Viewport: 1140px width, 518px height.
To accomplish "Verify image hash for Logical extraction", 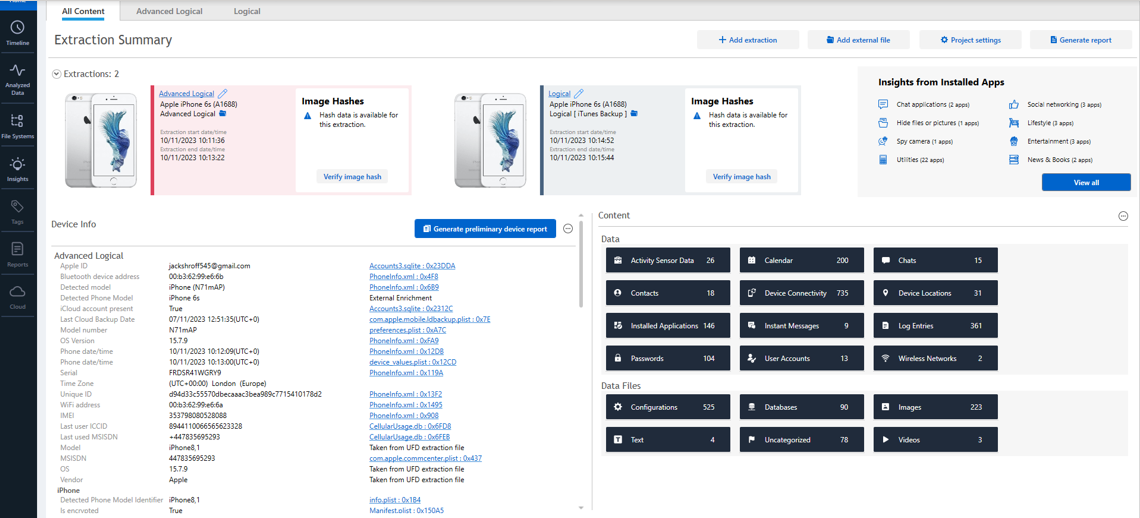I will click(742, 177).
